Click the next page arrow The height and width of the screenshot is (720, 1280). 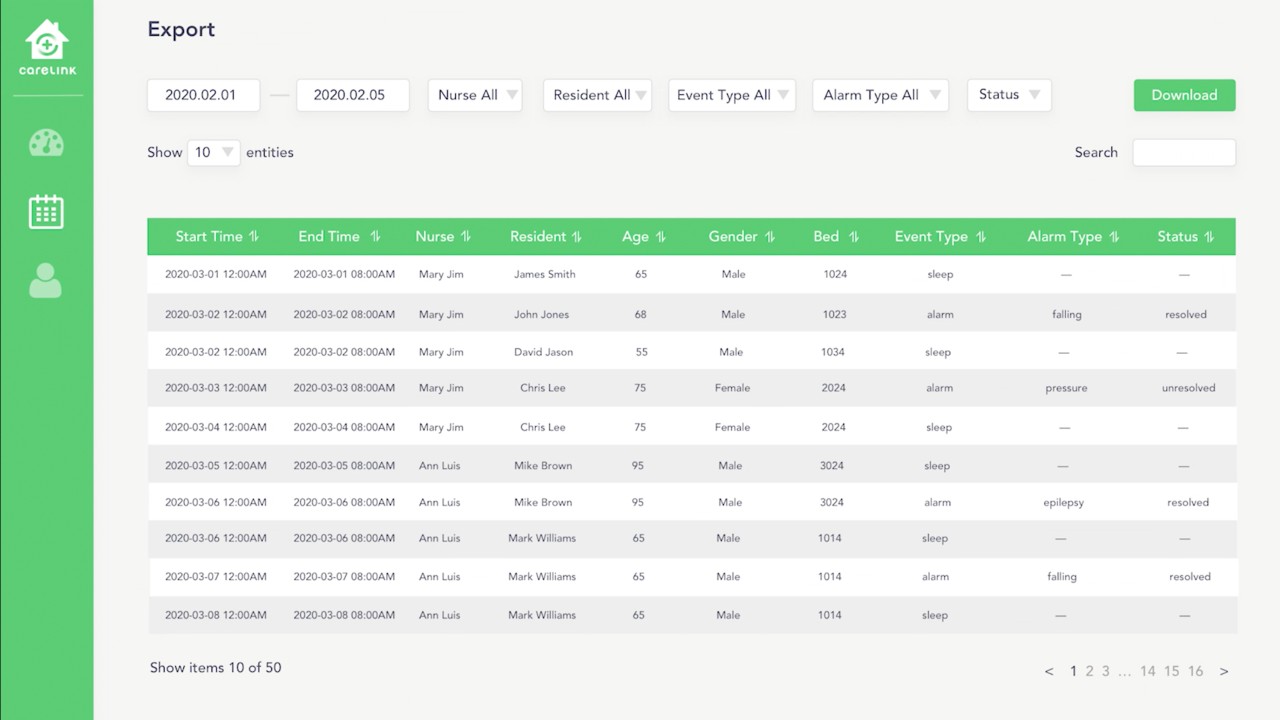pyautogui.click(x=1224, y=671)
